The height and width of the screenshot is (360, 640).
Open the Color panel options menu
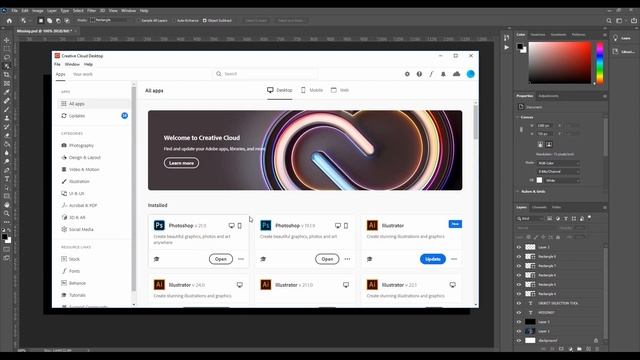tap(604, 35)
